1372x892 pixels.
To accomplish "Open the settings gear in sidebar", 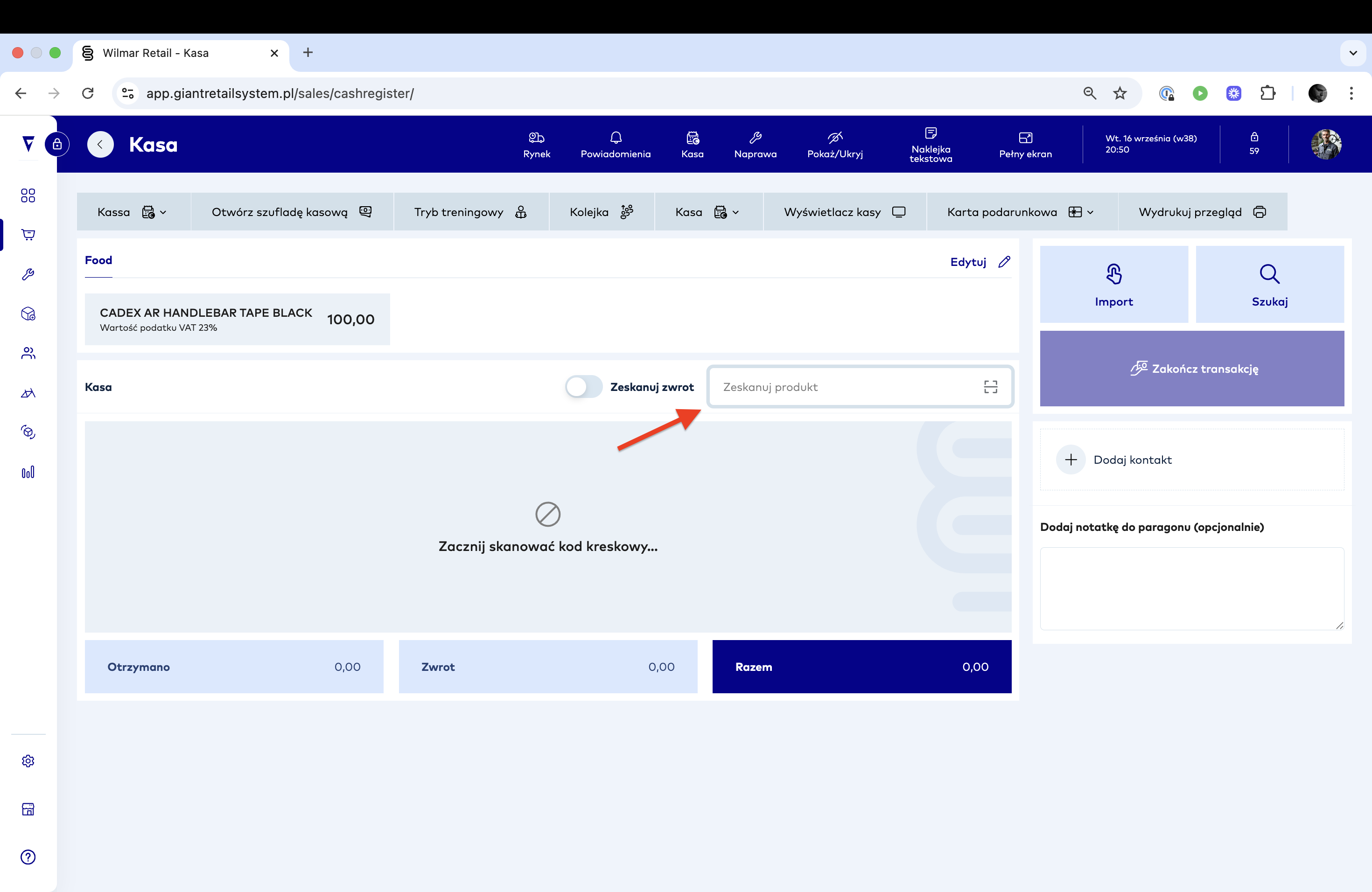I will tap(28, 760).
